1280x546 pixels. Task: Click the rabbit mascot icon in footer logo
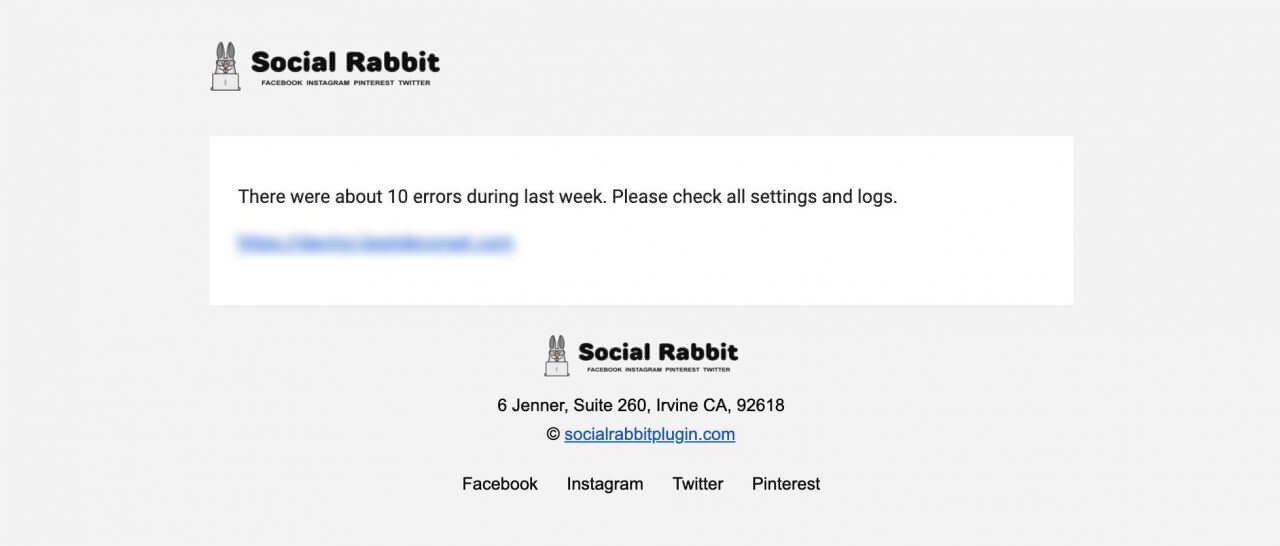pyautogui.click(x=557, y=355)
